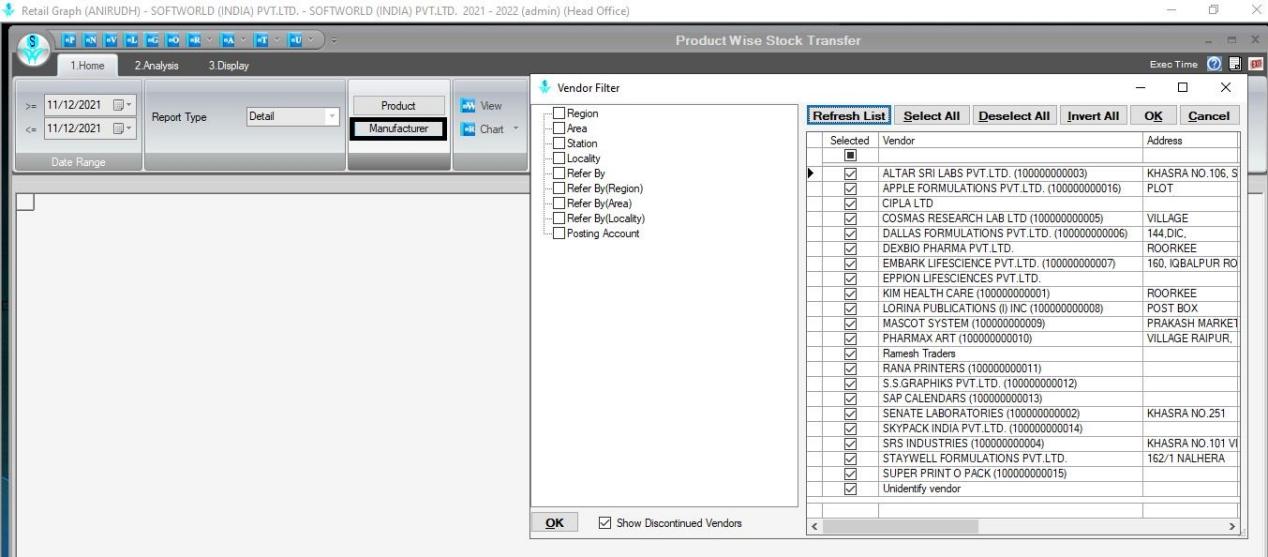1268x557 pixels.
Task: Toggle the Posting Account checkbox
Action: click(559, 233)
